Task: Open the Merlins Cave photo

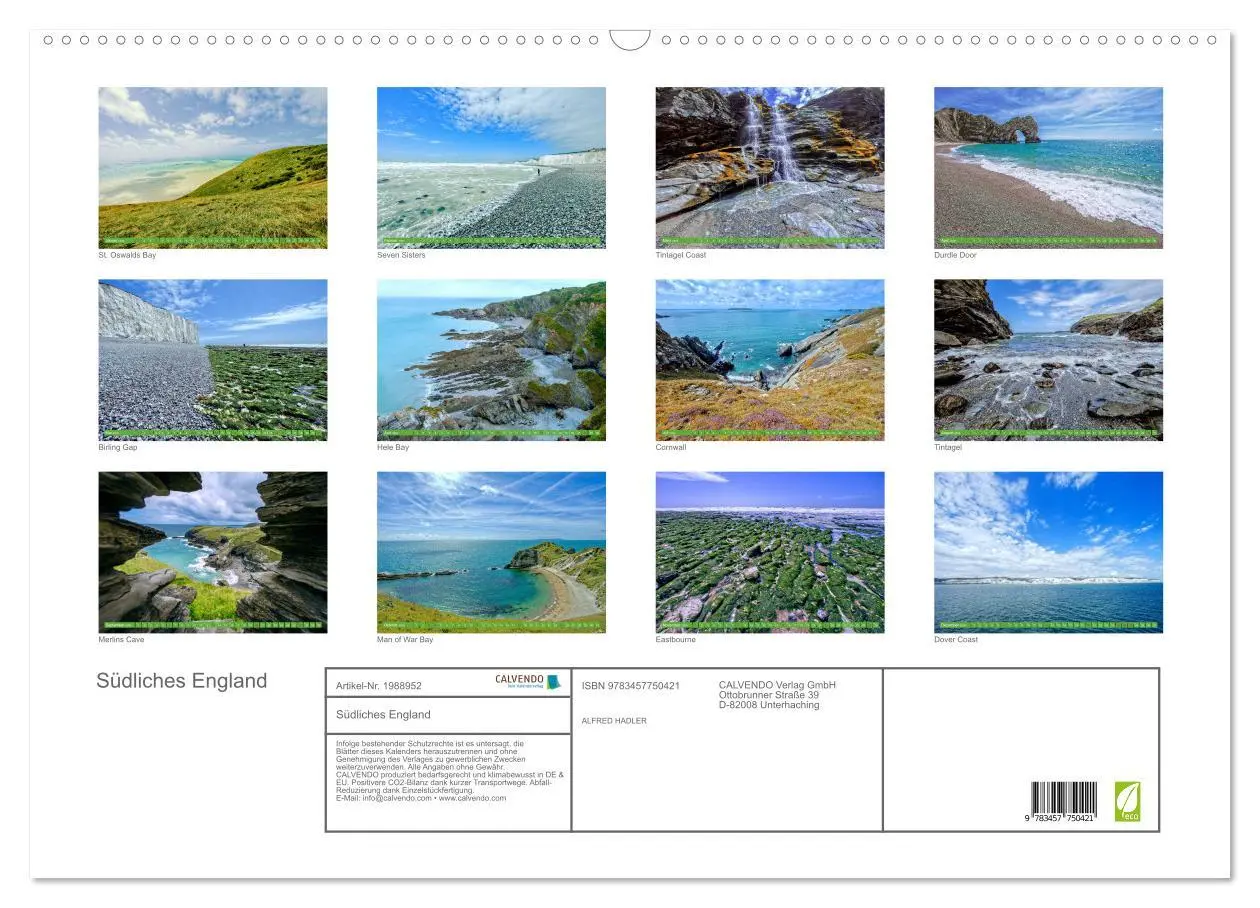Action: [x=212, y=552]
